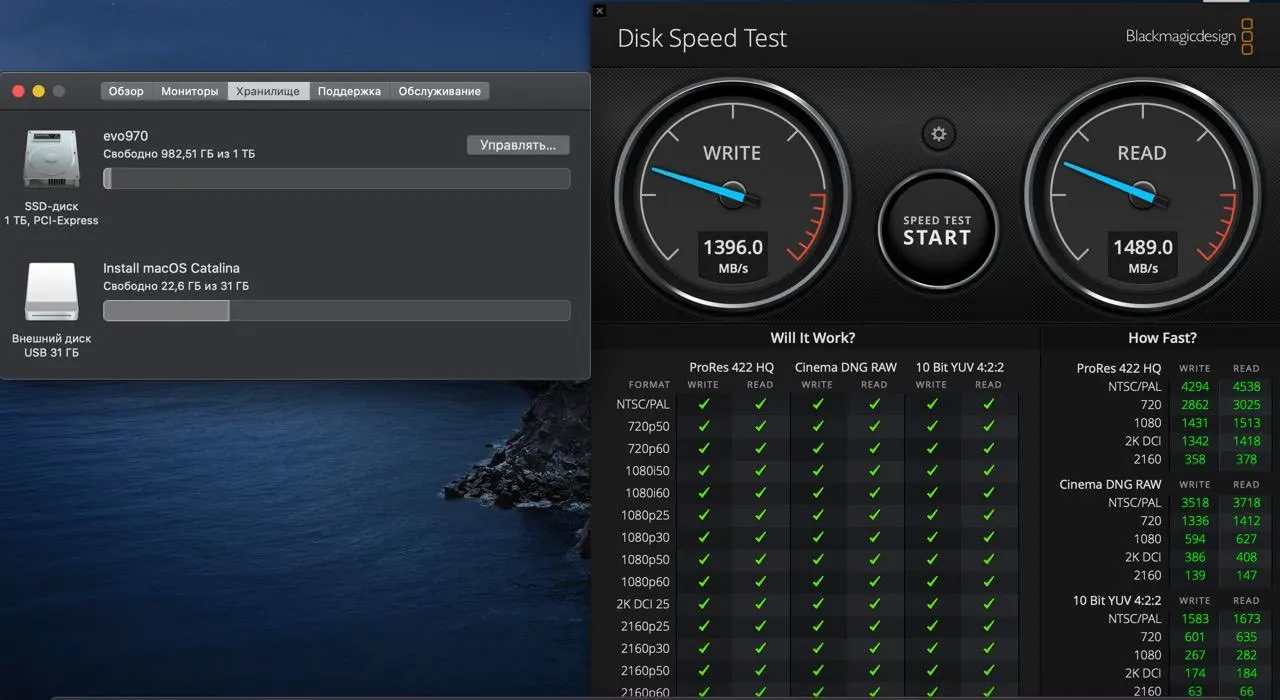The height and width of the screenshot is (700, 1280).
Task: Click 10 Bit YUV read checkmark for 1080p50
Action: point(989,559)
